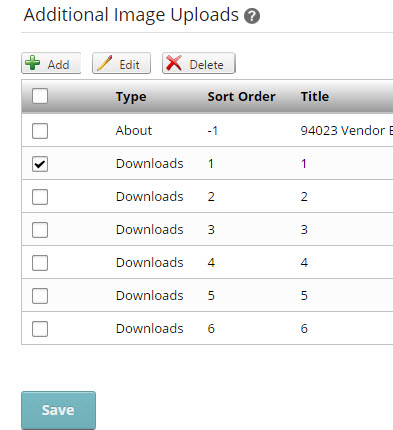
Task: Tick the Downloads row 4 checkbox
Action: (40, 263)
